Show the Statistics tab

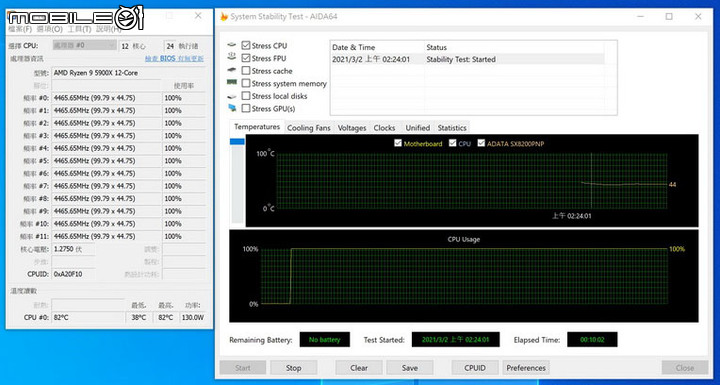point(452,128)
